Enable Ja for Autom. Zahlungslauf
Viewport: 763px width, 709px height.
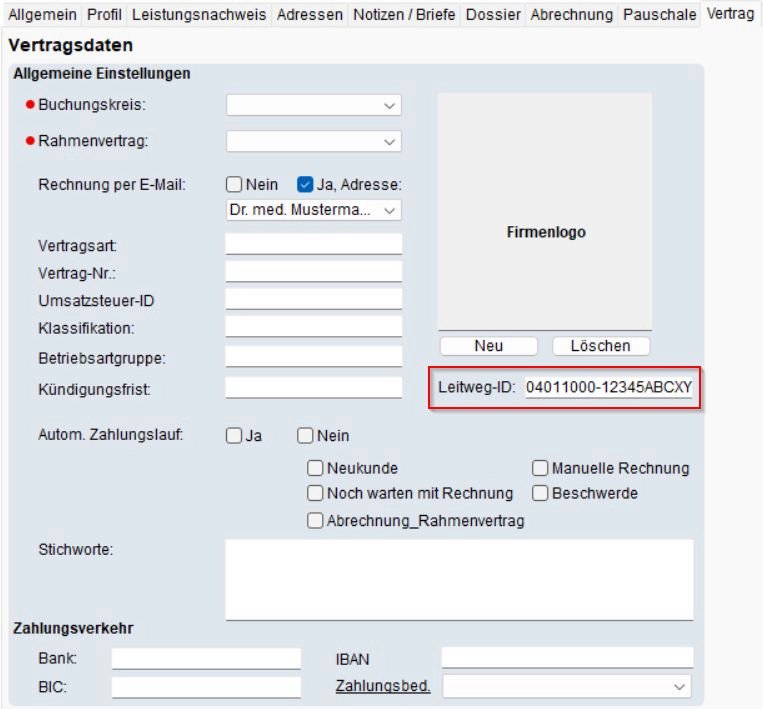tap(234, 436)
